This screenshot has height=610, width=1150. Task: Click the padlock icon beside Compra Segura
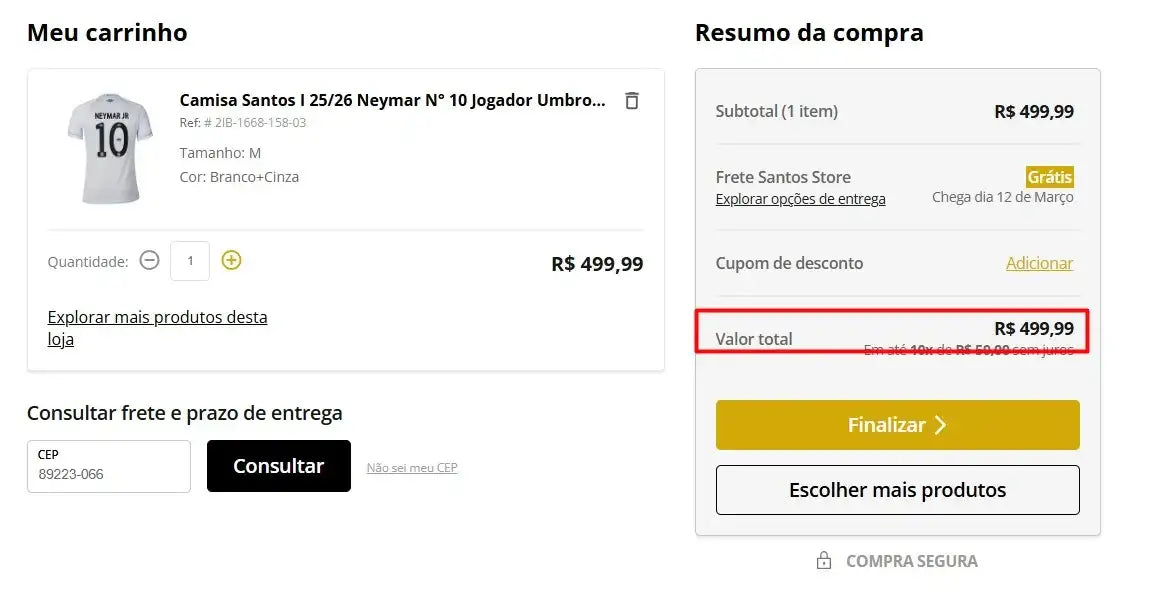(824, 561)
